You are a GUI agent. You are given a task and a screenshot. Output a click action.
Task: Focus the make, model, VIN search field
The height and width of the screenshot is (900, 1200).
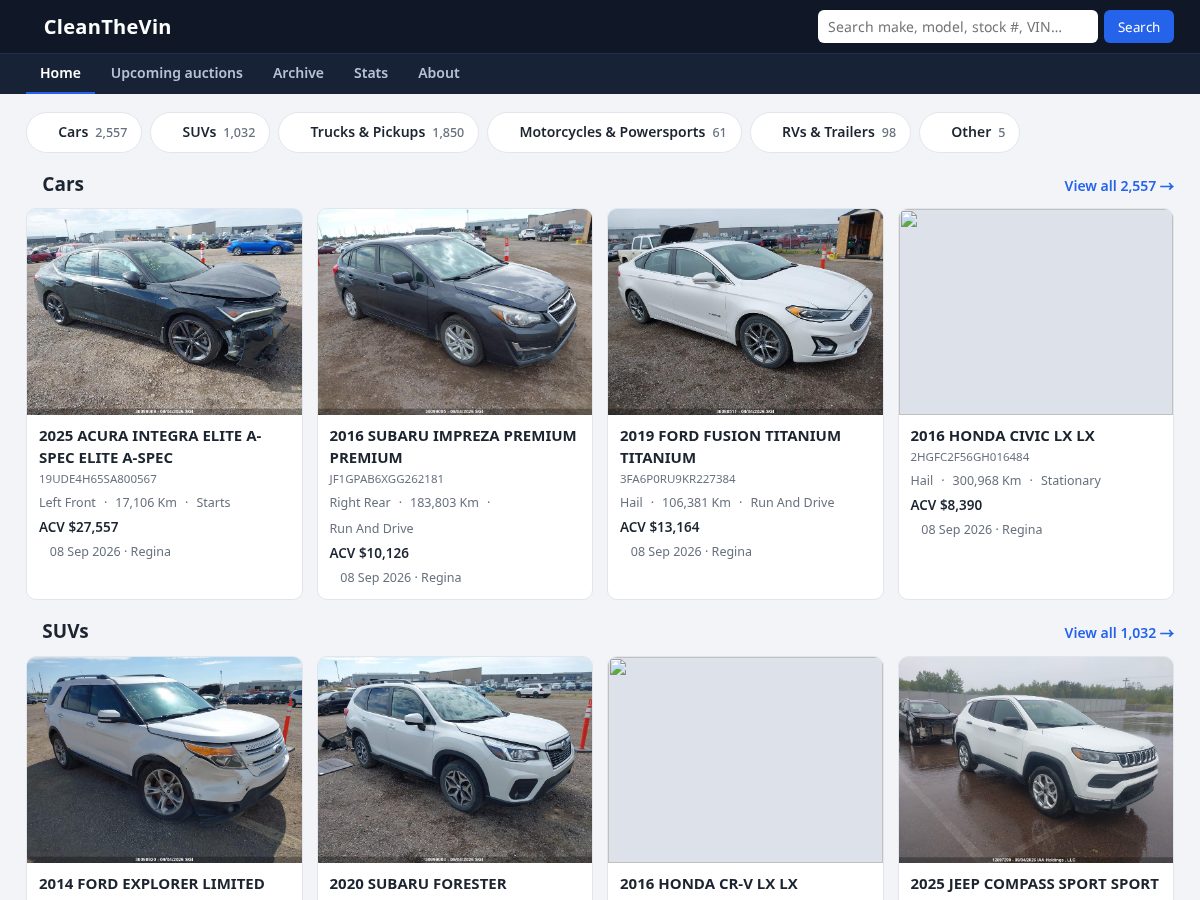(958, 27)
